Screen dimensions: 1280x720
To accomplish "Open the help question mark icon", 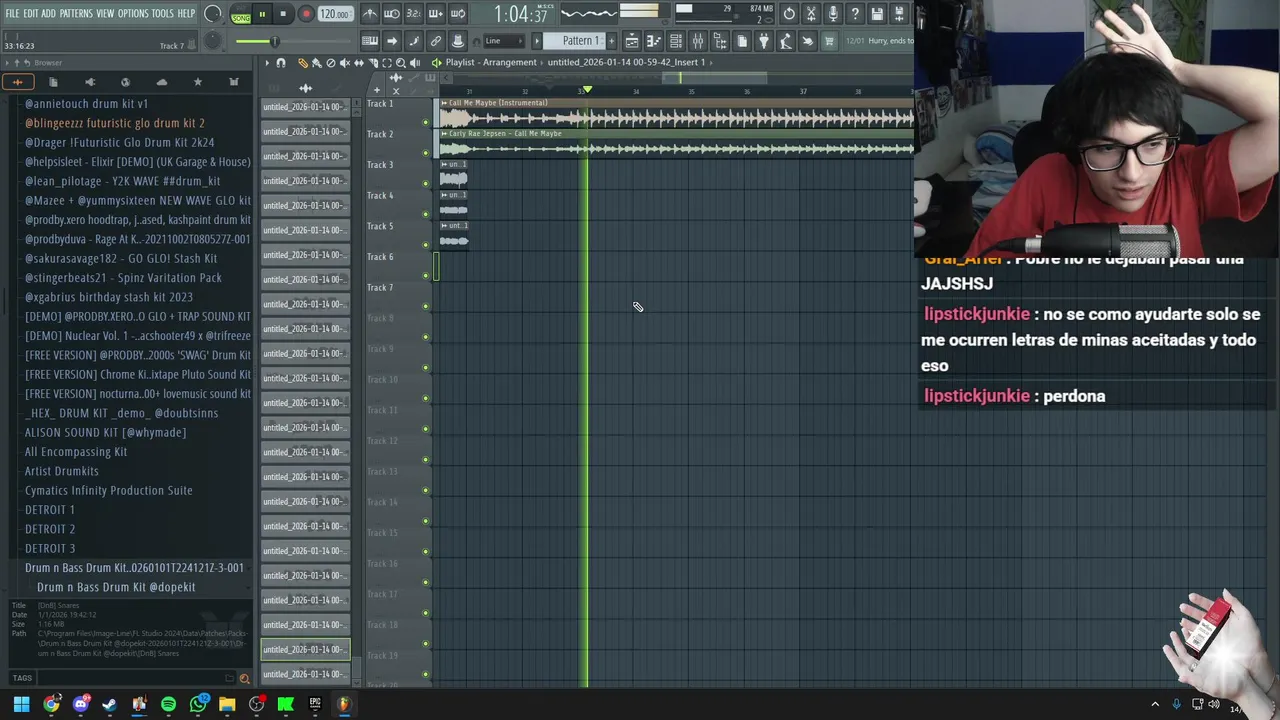I will click(855, 14).
